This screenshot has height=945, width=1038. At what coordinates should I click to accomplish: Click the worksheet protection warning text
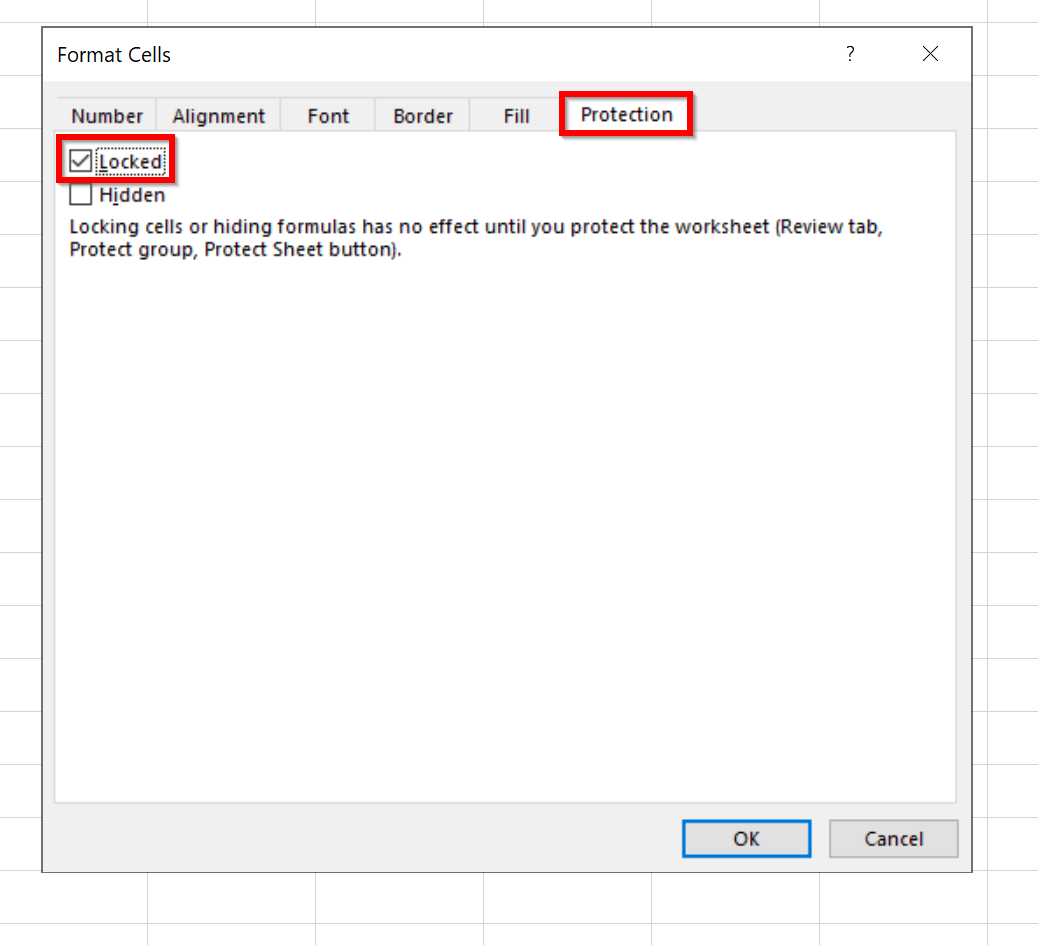(x=475, y=238)
